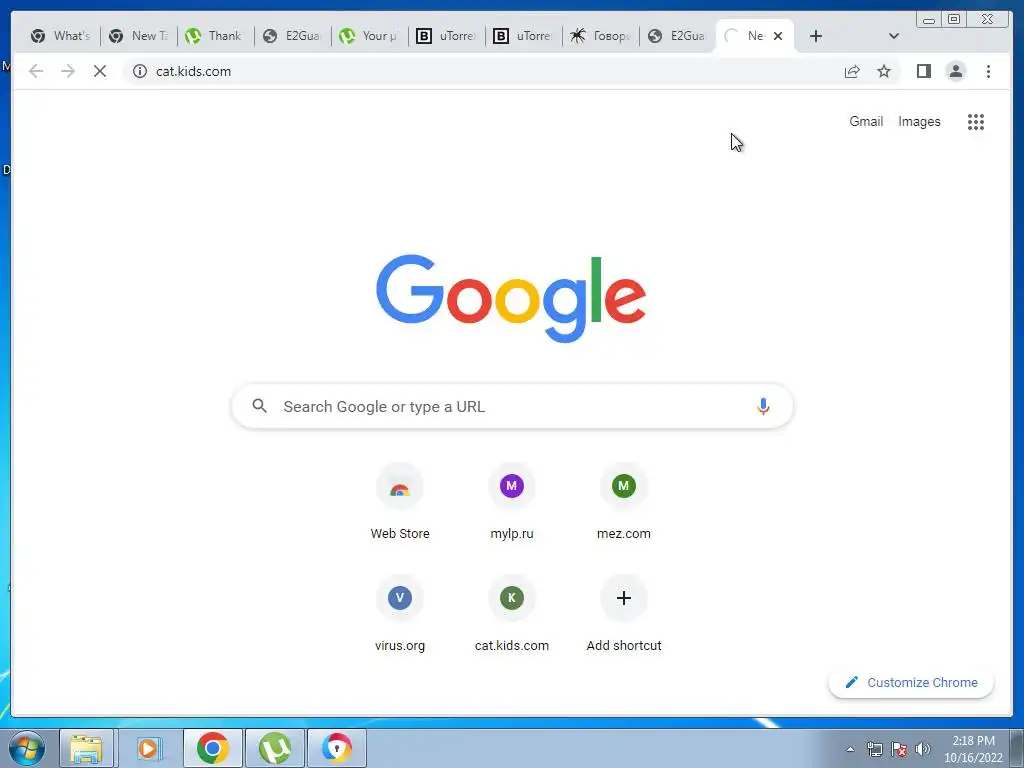This screenshot has width=1024, height=768.
Task: Switch to the last E2Guardian tab
Action: (x=678, y=36)
